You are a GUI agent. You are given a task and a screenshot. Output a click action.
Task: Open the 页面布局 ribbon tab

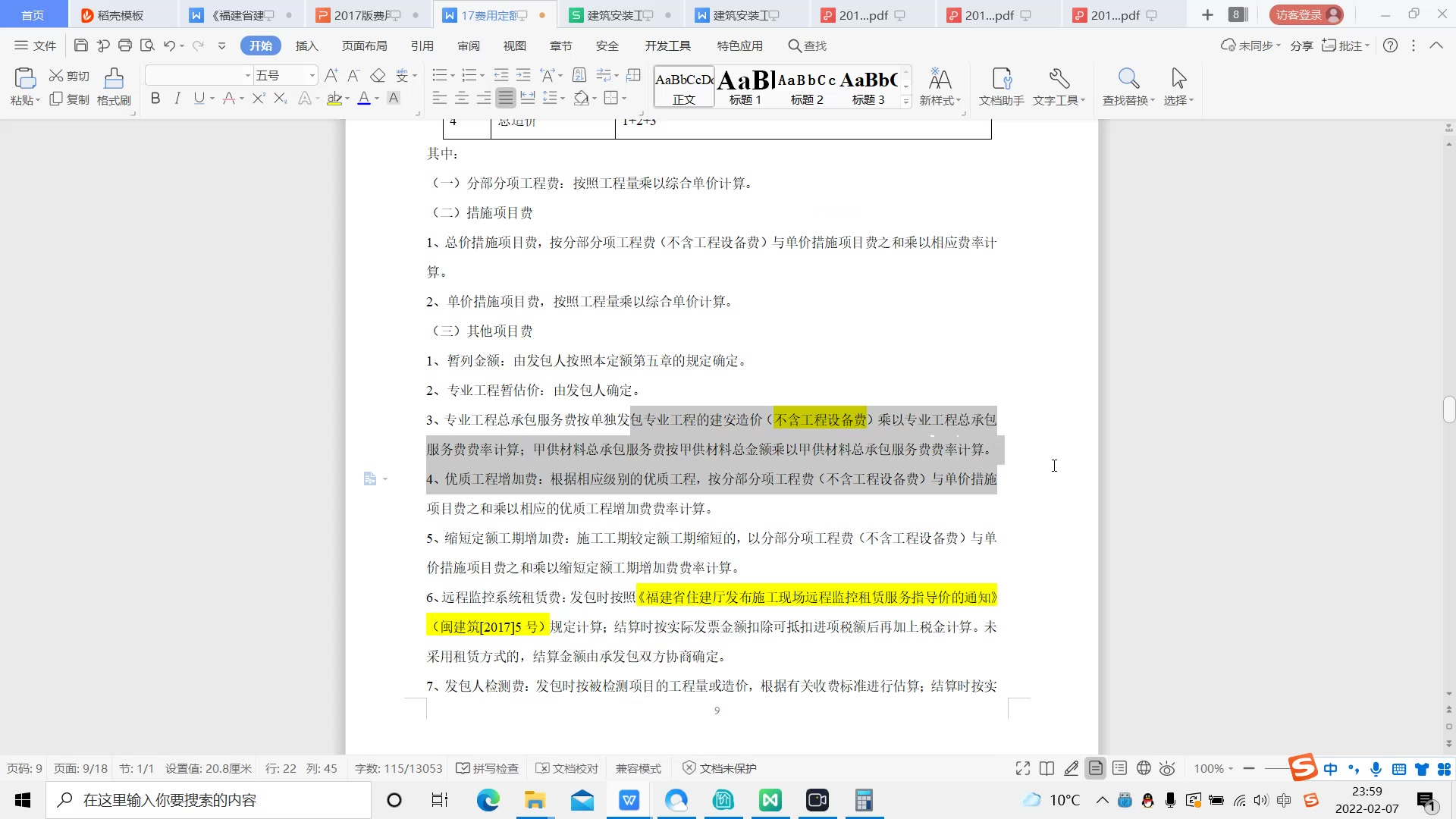(x=365, y=45)
